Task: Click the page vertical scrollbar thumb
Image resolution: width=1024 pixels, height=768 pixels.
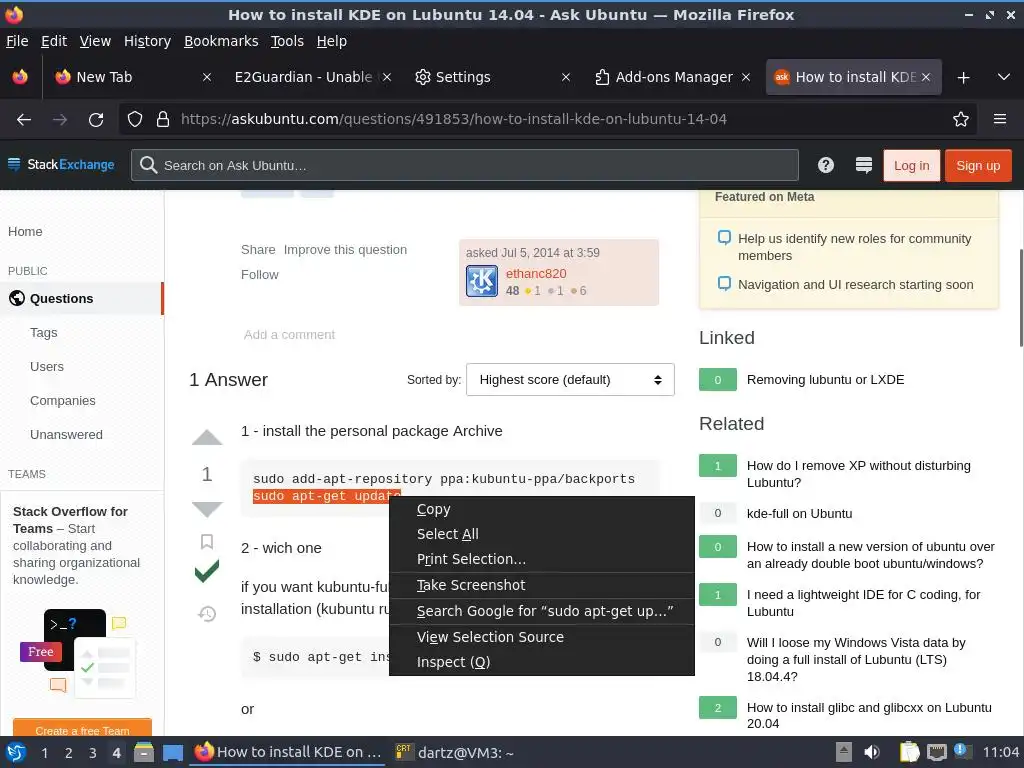Action: pyautogui.click(x=1021, y=298)
